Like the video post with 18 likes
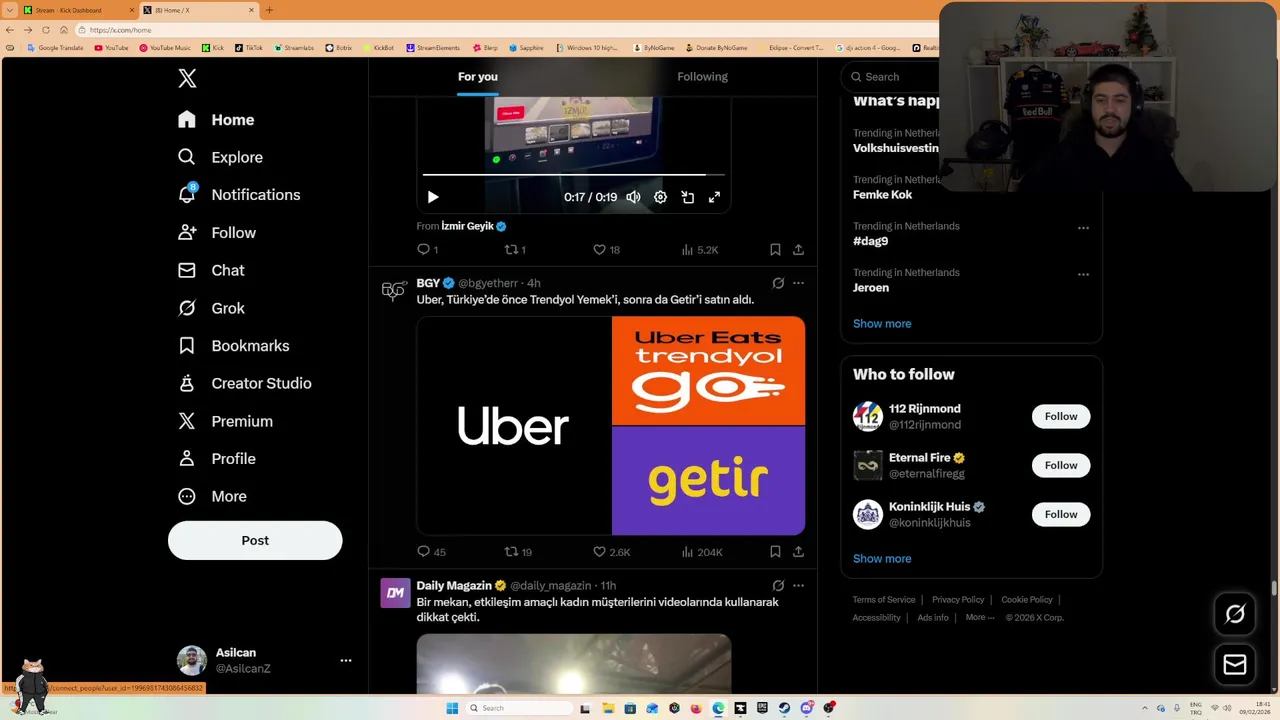1280x720 pixels. 606,249
